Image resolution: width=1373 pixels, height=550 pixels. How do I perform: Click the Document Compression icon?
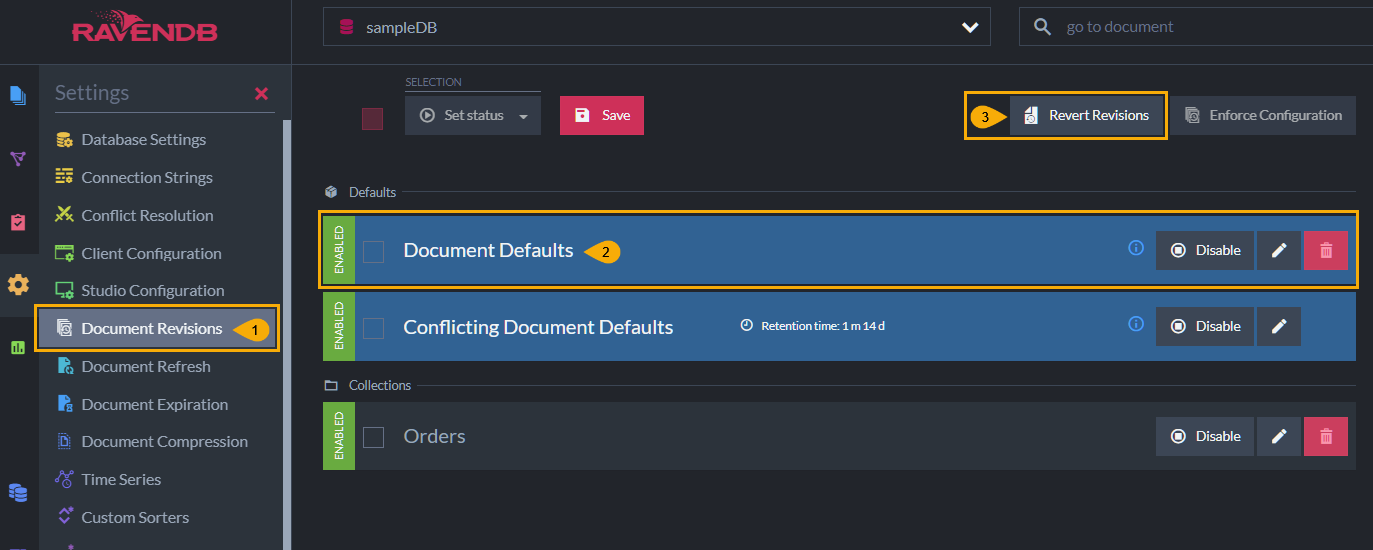click(64, 441)
